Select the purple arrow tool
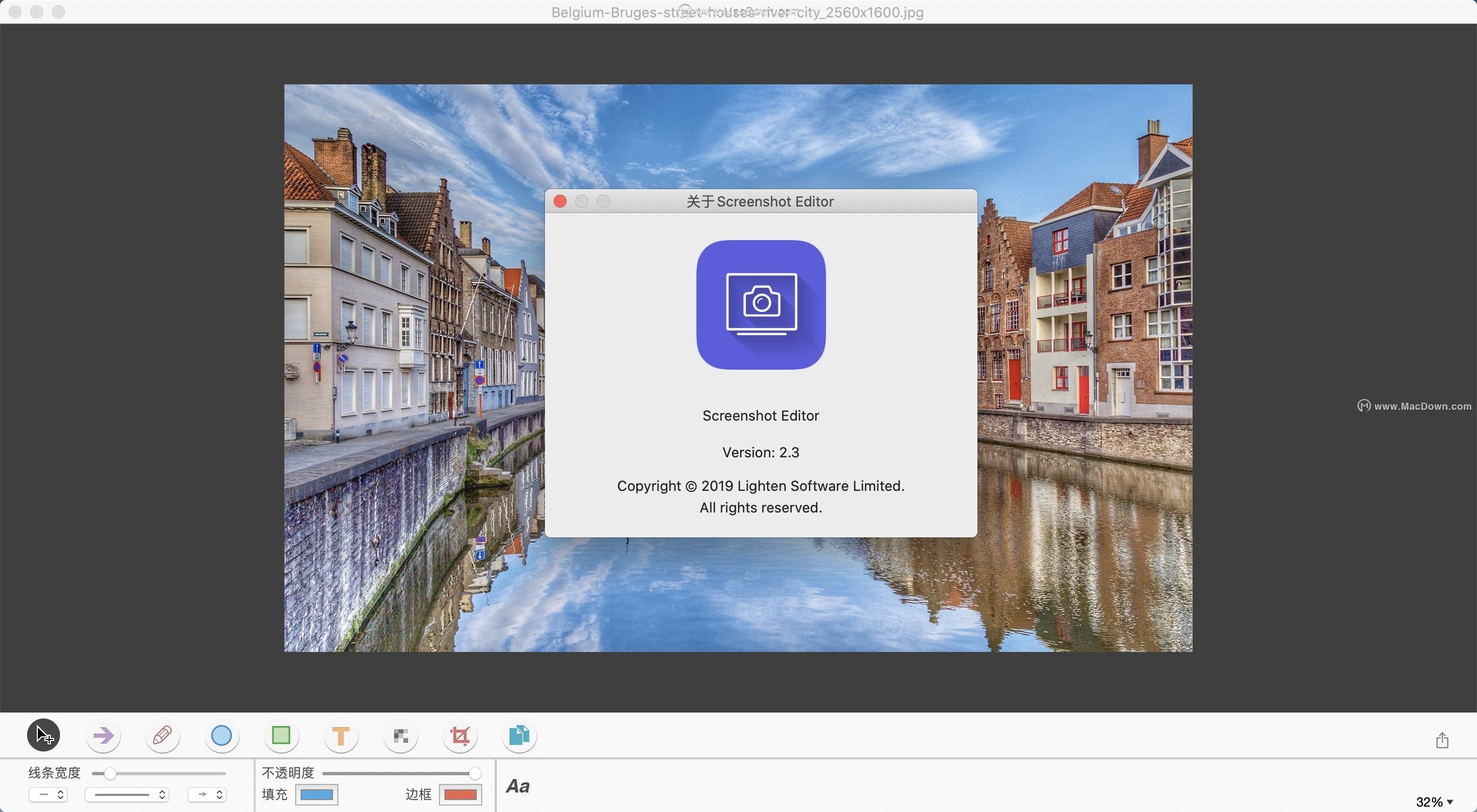Viewport: 1477px width, 812px height. pyautogui.click(x=103, y=735)
